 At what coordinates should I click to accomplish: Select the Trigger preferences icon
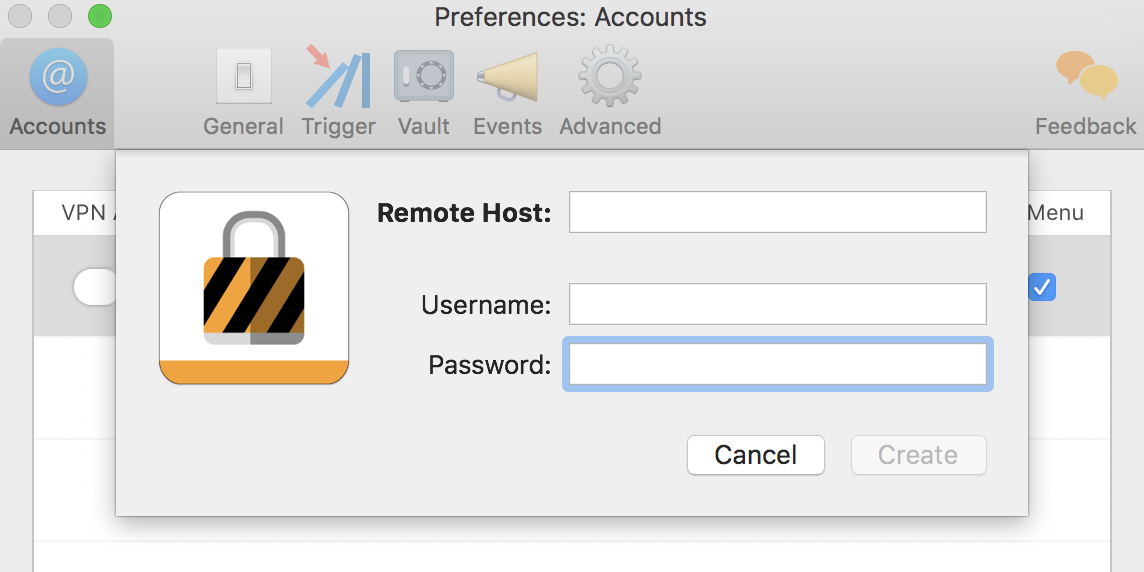339,76
